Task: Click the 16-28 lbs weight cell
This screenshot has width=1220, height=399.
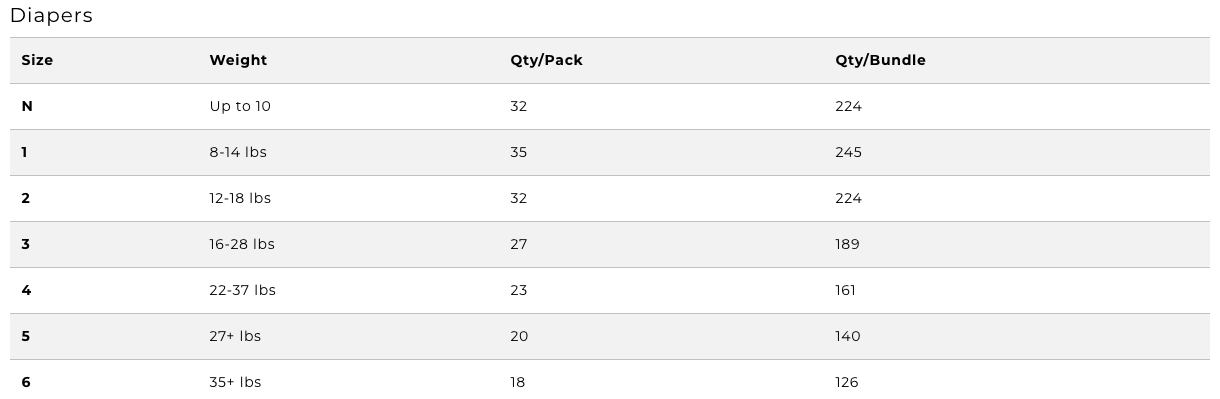Action: (x=242, y=244)
